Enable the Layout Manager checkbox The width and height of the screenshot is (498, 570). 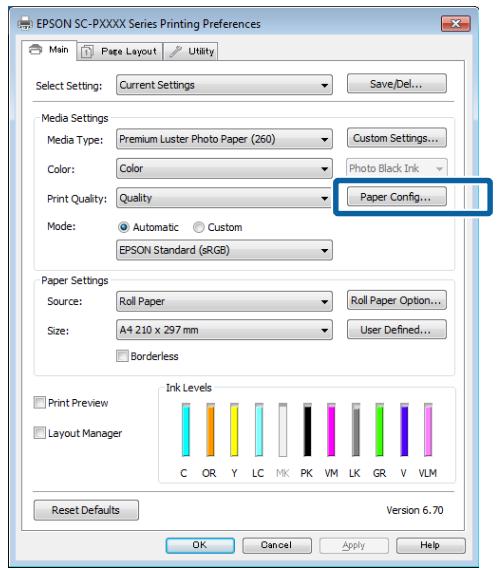[40, 433]
